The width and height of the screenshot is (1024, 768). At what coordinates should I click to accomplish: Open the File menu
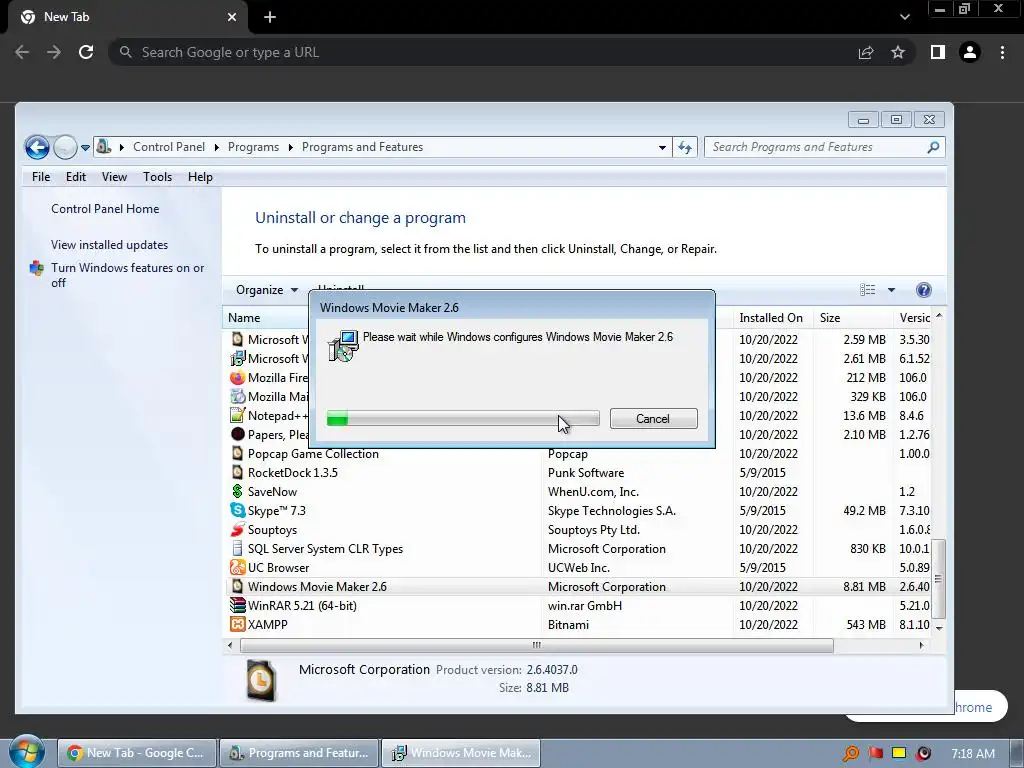point(40,177)
